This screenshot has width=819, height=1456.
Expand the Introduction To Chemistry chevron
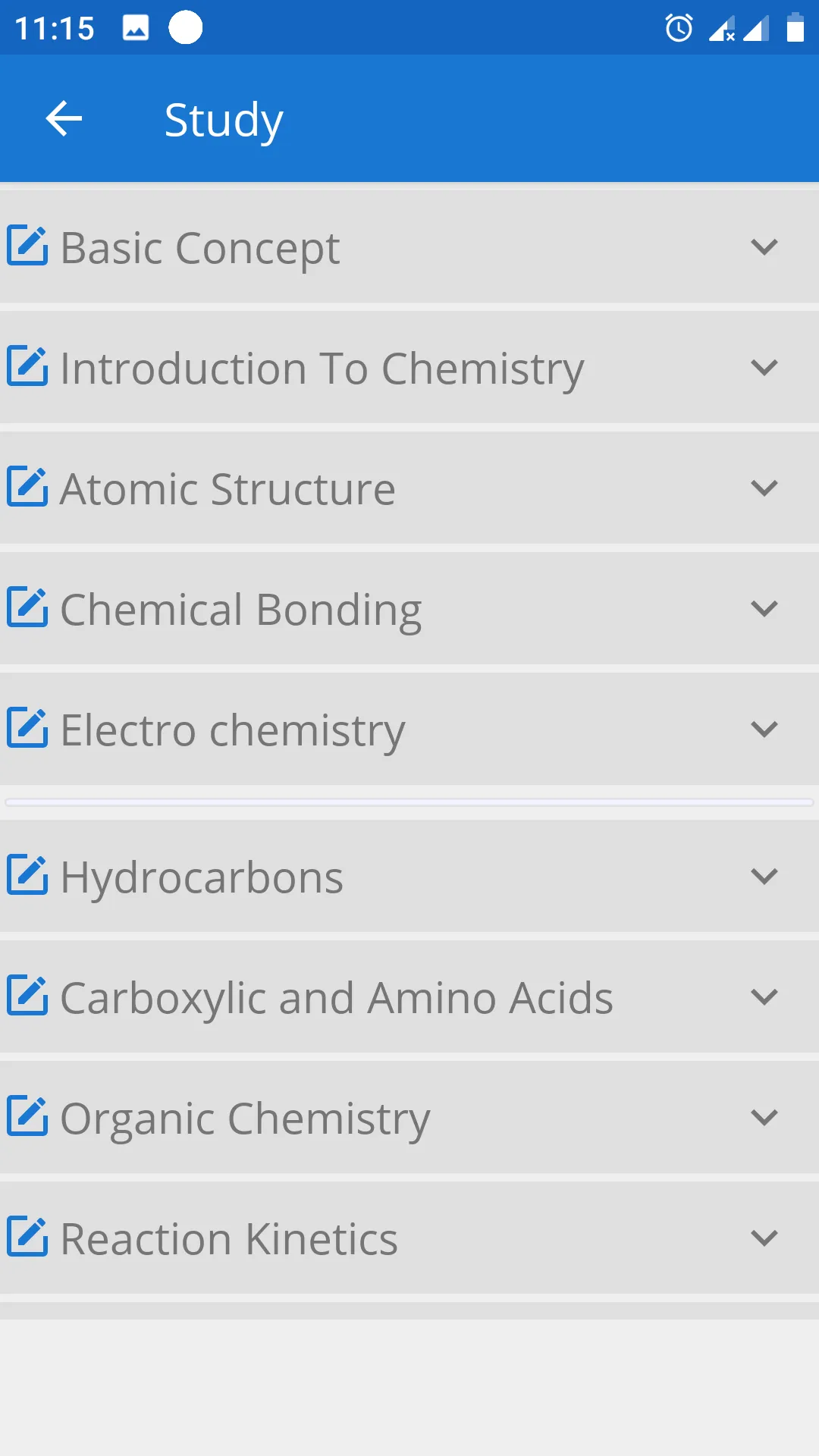coord(764,367)
